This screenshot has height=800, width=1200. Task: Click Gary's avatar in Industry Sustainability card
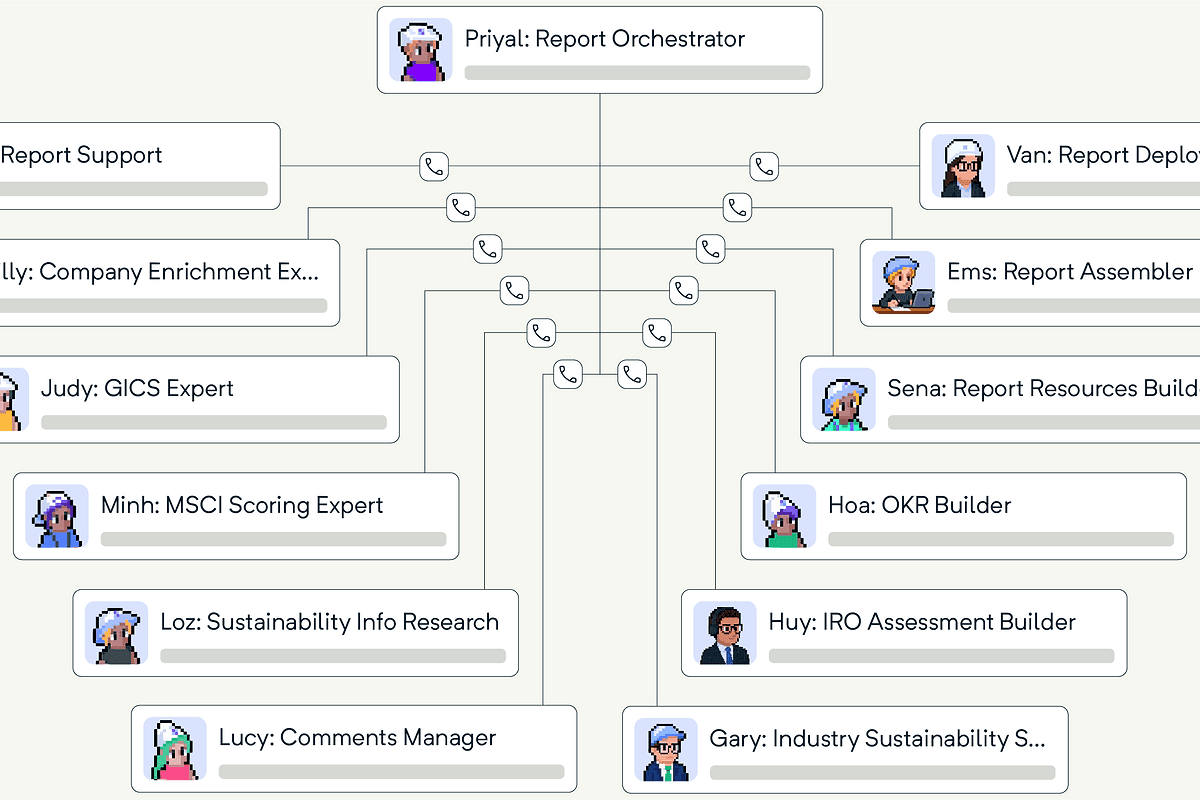coord(665,750)
